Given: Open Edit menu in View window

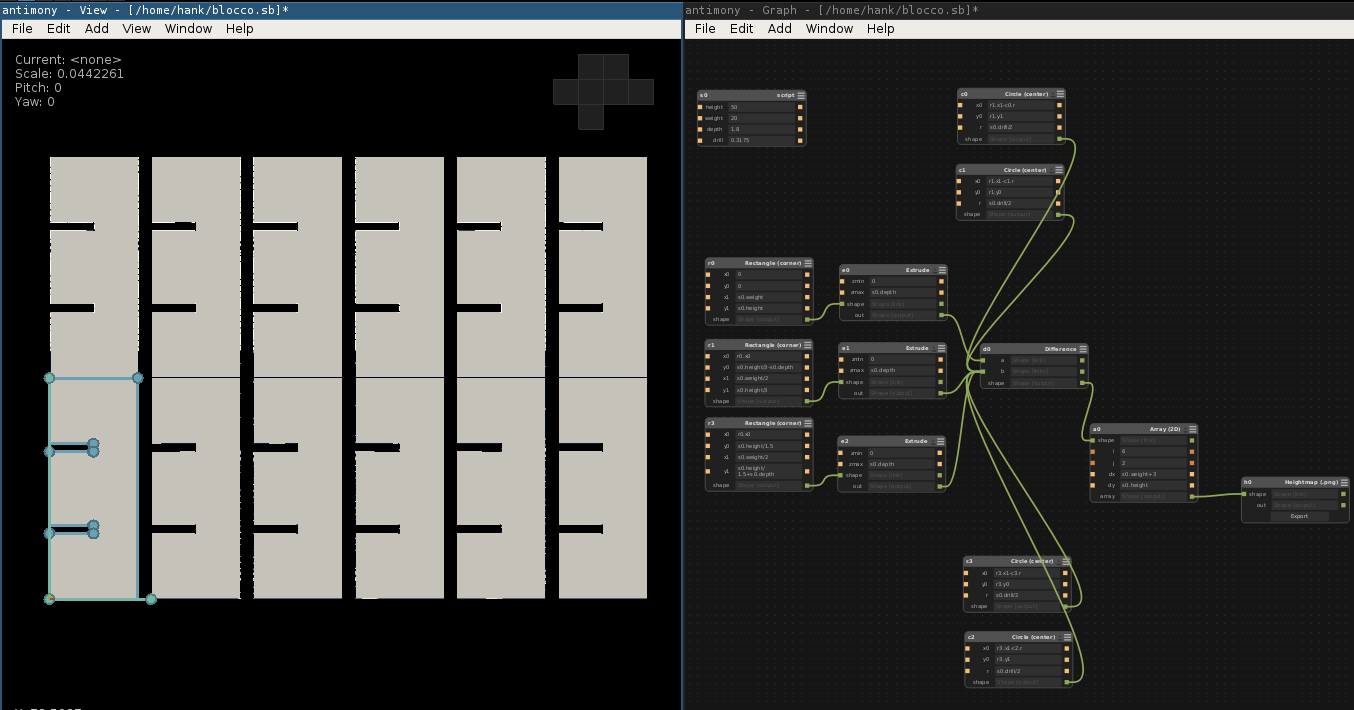Looking at the screenshot, I should pyautogui.click(x=59, y=28).
